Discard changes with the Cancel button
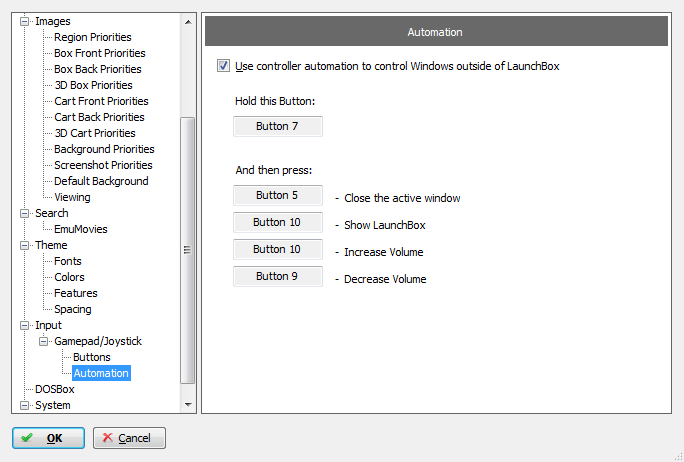This screenshot has height=462, width=684. (x=129, y=438)
